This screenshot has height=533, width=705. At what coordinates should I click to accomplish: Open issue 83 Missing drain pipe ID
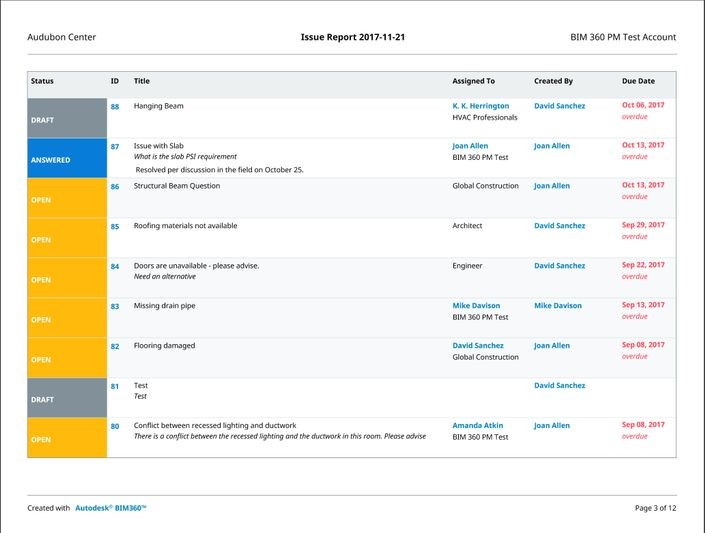click(x=115, y=306)
